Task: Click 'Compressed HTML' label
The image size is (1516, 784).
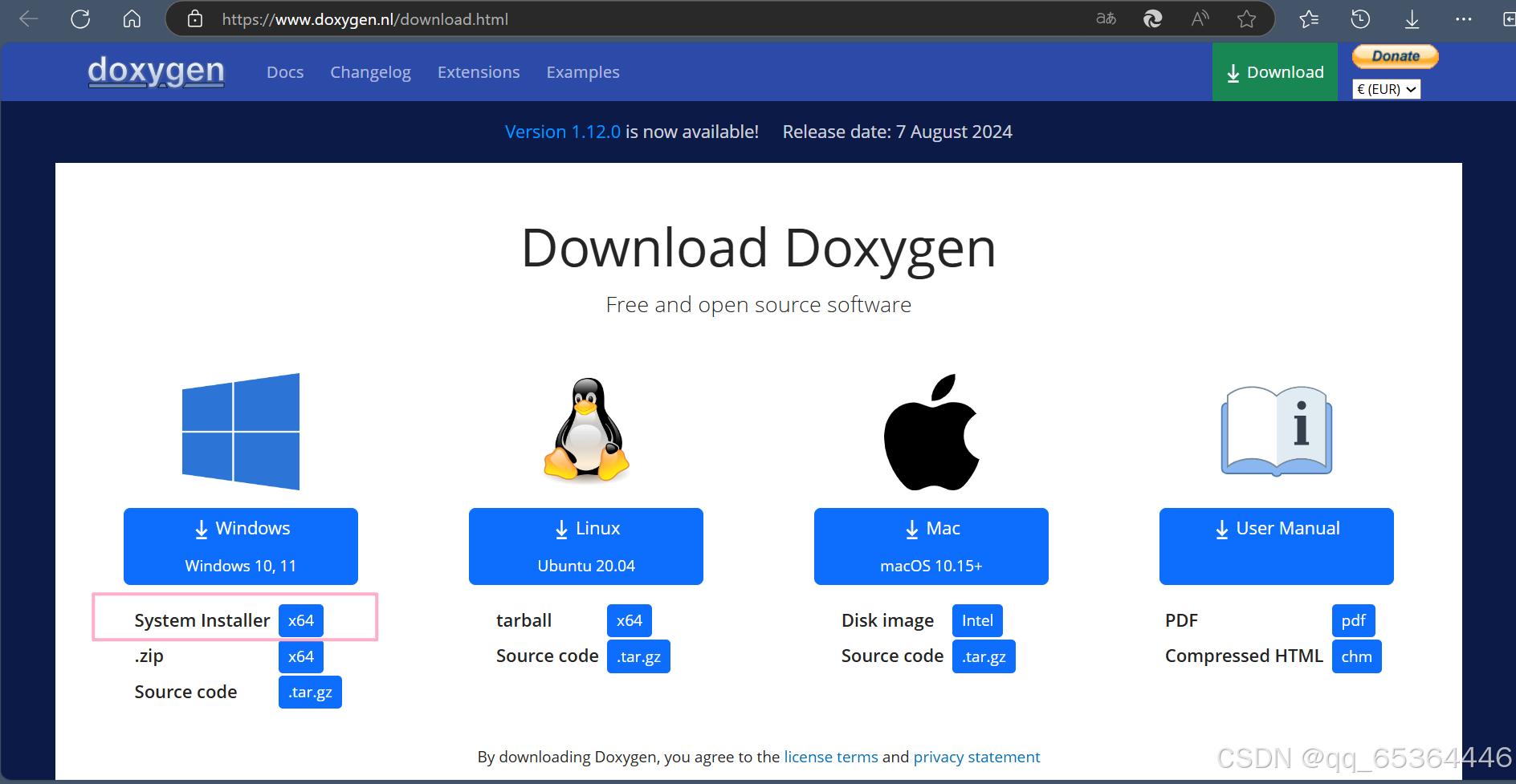Action: 1244,656
